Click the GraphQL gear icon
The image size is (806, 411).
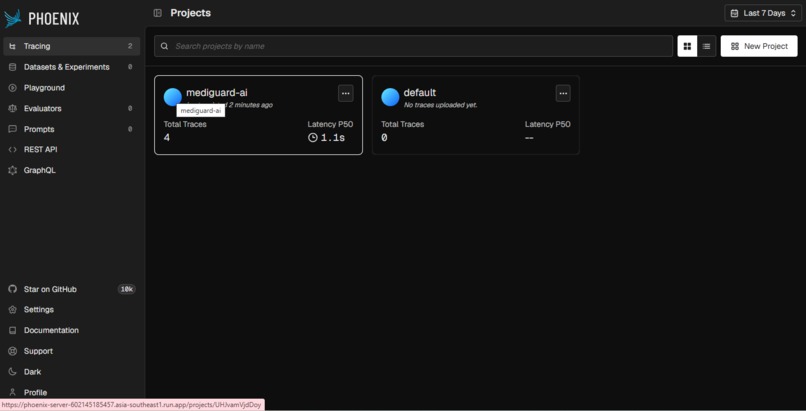[x=13, y=170]
